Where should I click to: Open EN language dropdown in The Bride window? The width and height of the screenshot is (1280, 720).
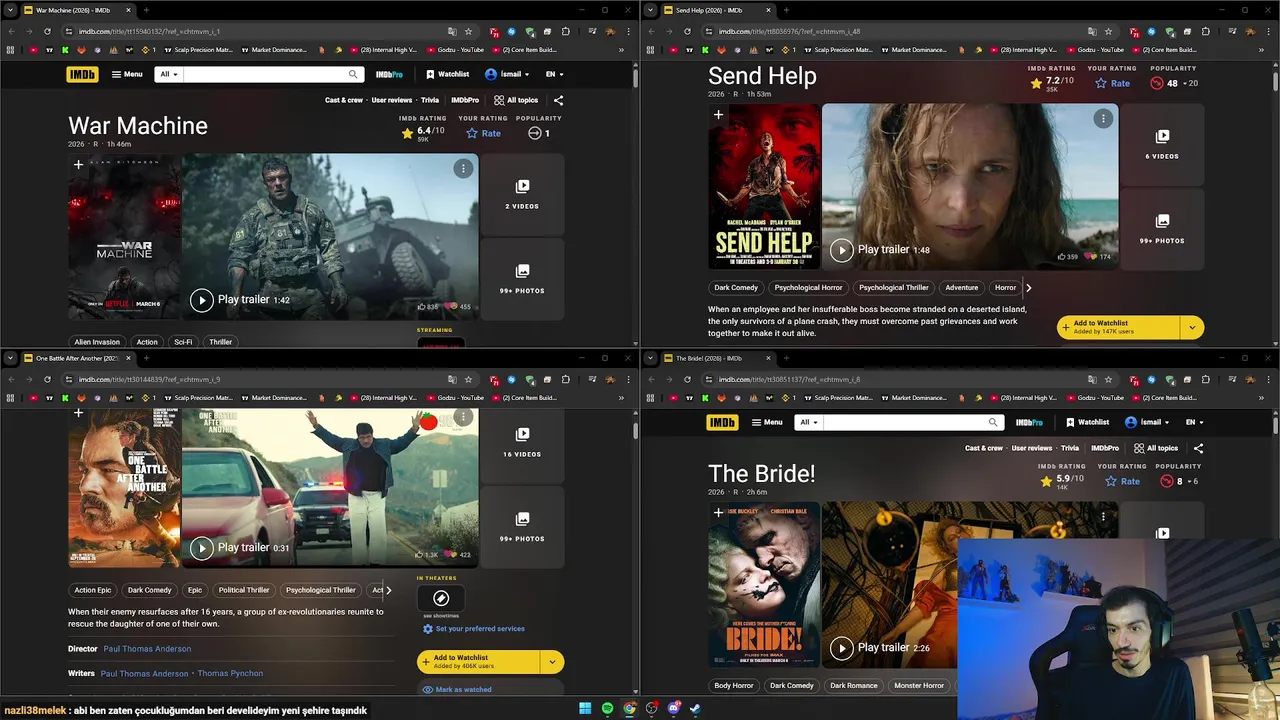[1194, 422]
